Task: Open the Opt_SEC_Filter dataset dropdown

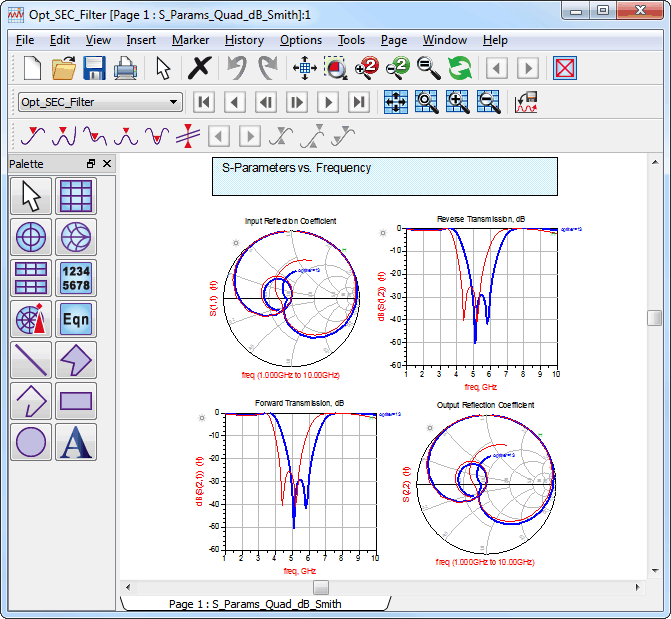Action: point(100,102)
